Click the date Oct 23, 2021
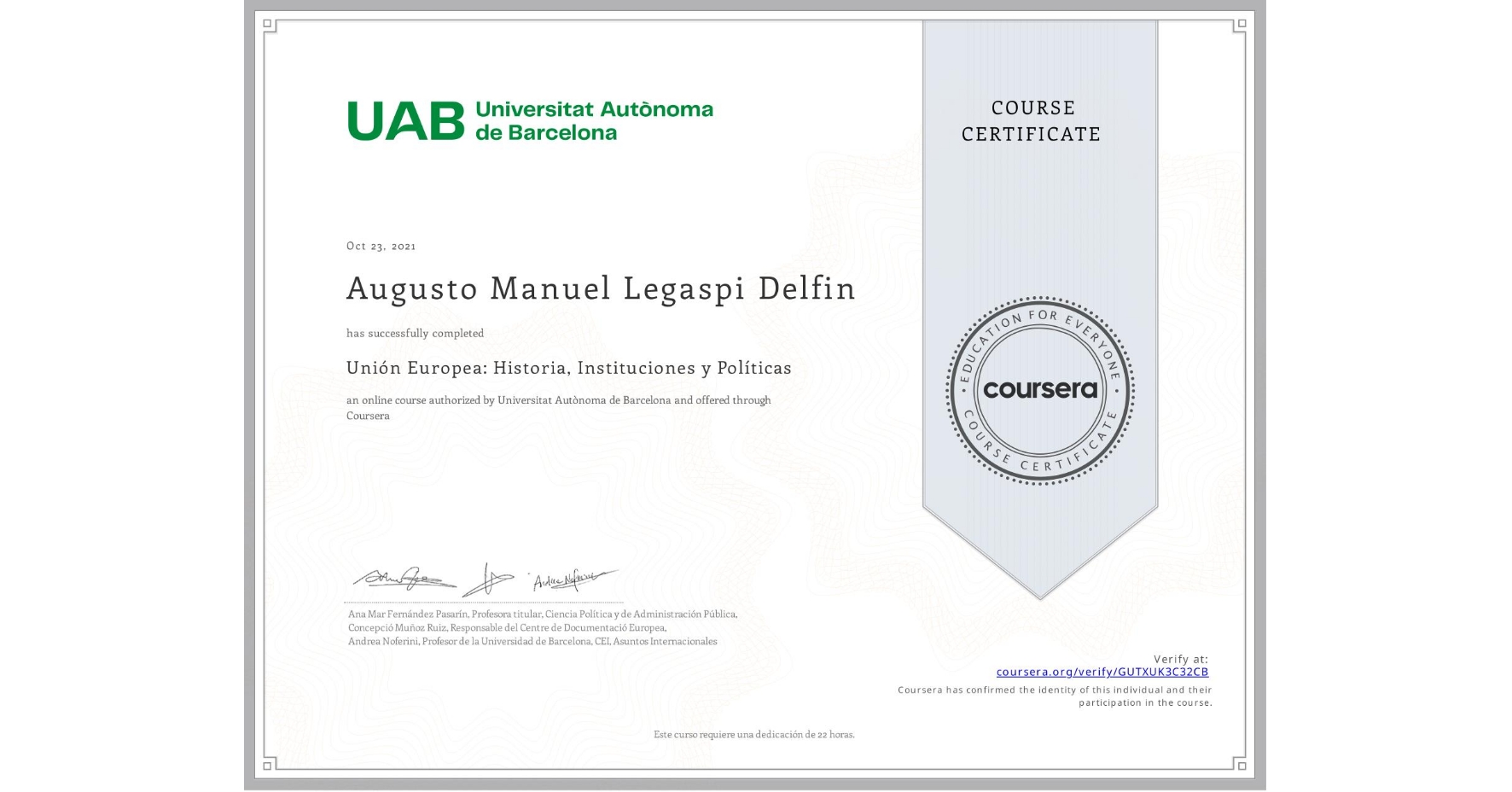 coord(381,246)
